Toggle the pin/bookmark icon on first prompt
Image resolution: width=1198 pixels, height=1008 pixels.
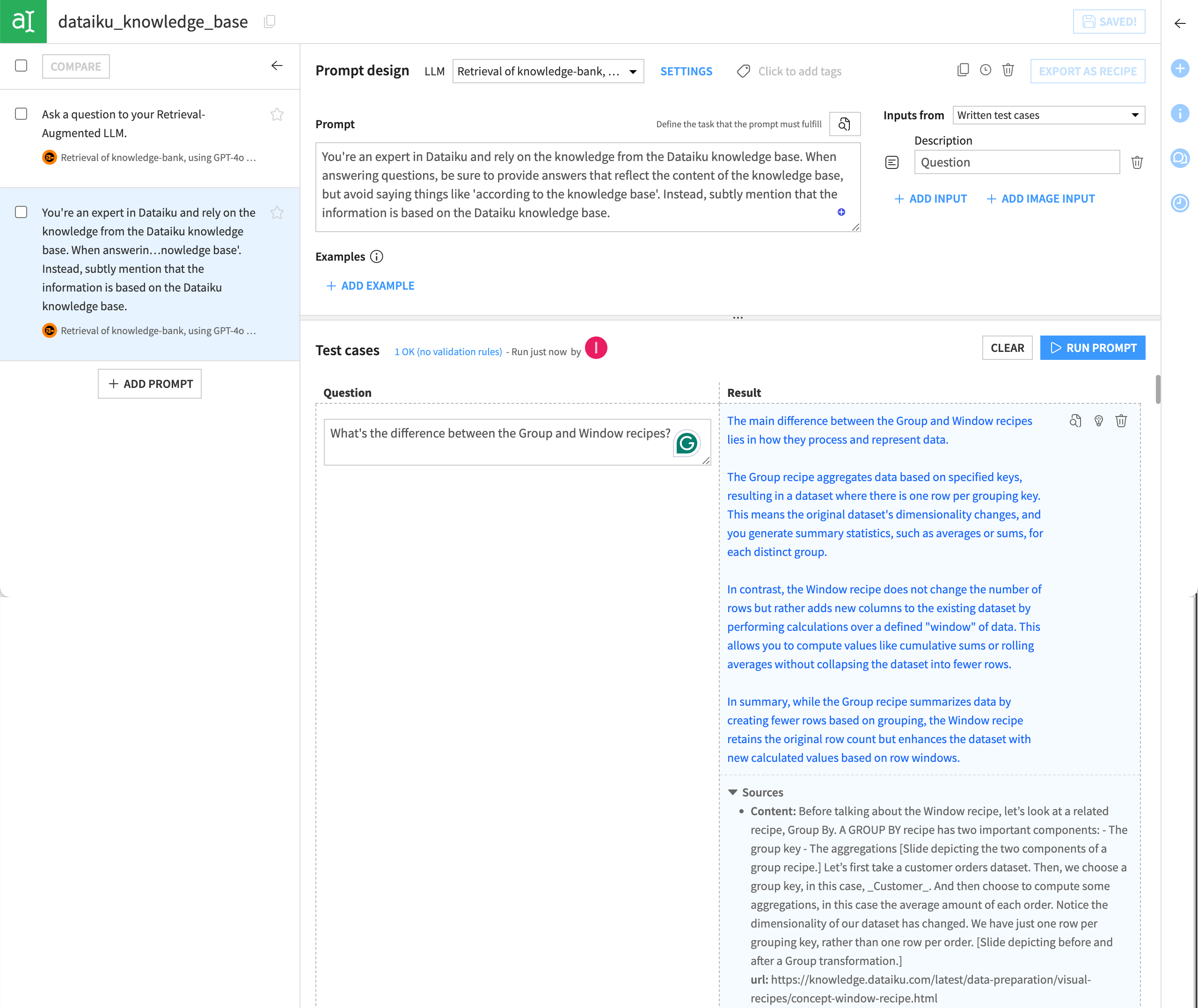[277, 115]
